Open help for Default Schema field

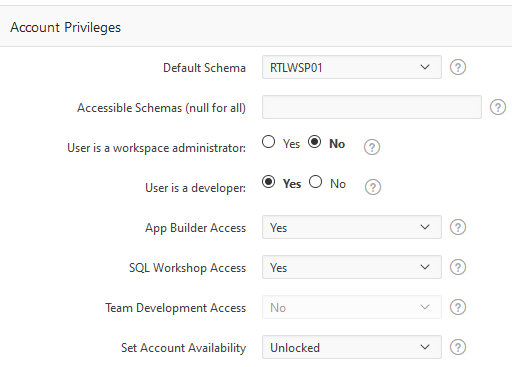point(458,67)
